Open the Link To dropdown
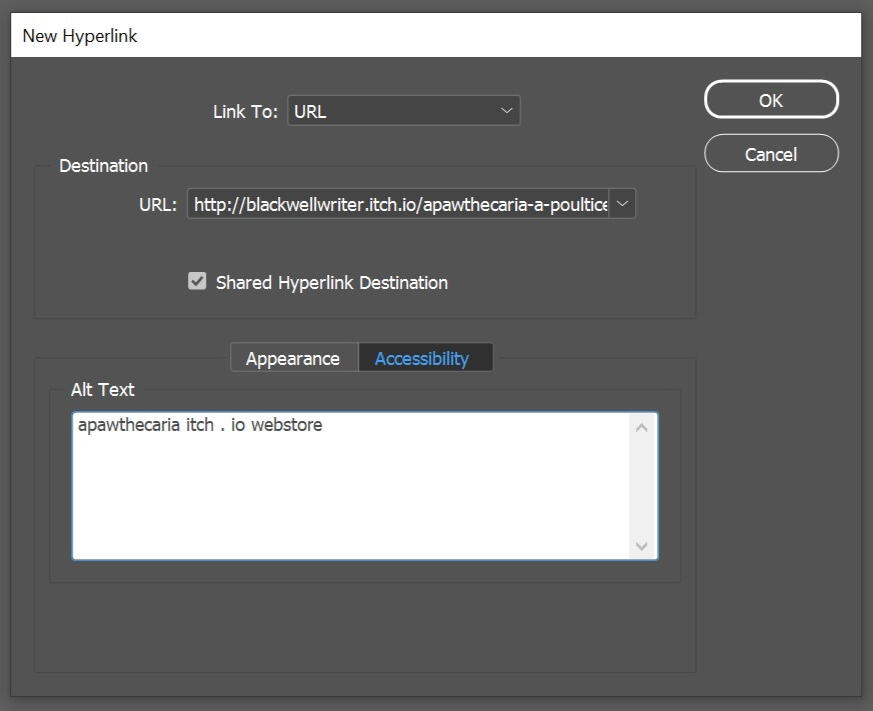Image resolution: width=873 pixels, height=711 pixels. [404, 110]
